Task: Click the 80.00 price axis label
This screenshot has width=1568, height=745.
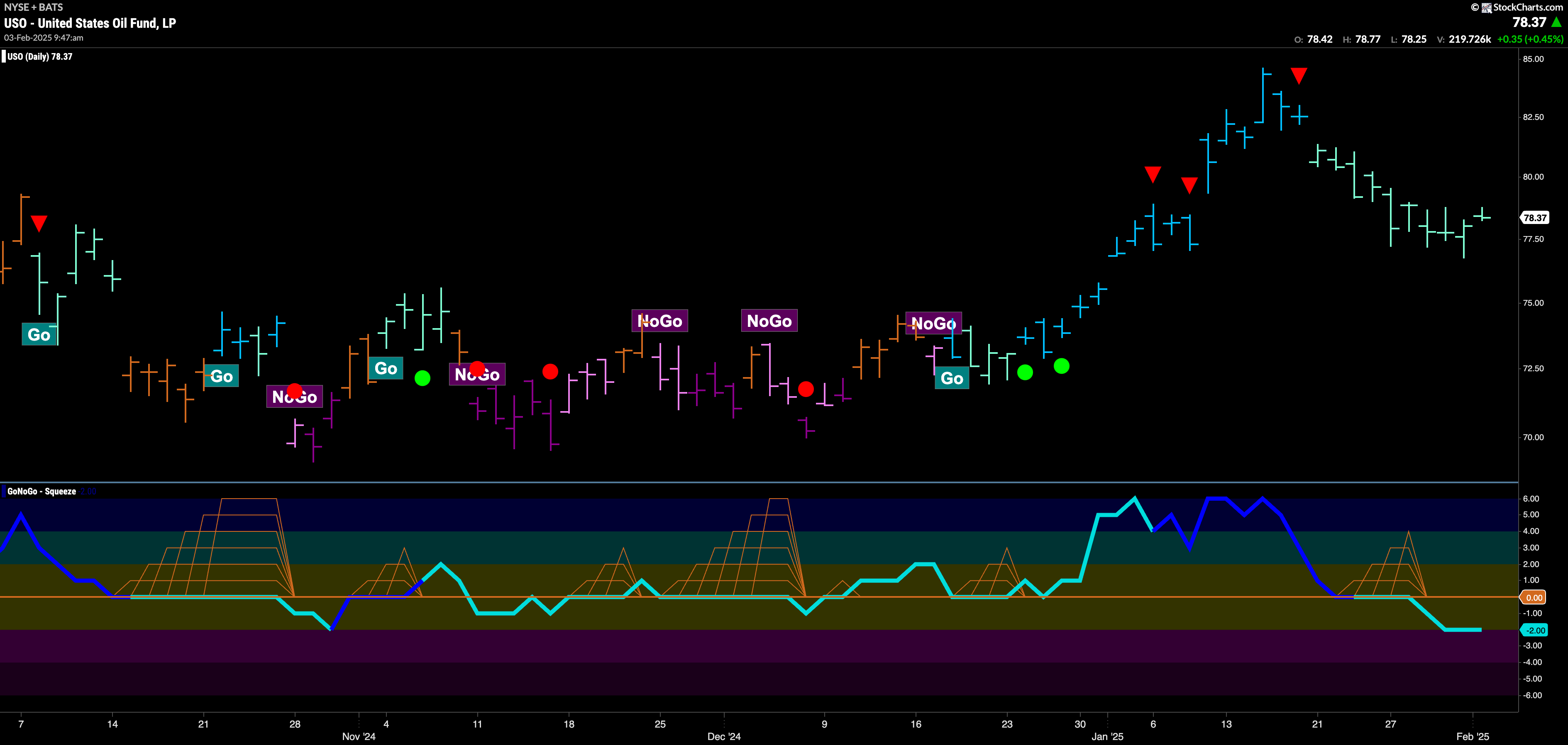Action: pos(1533,177)
